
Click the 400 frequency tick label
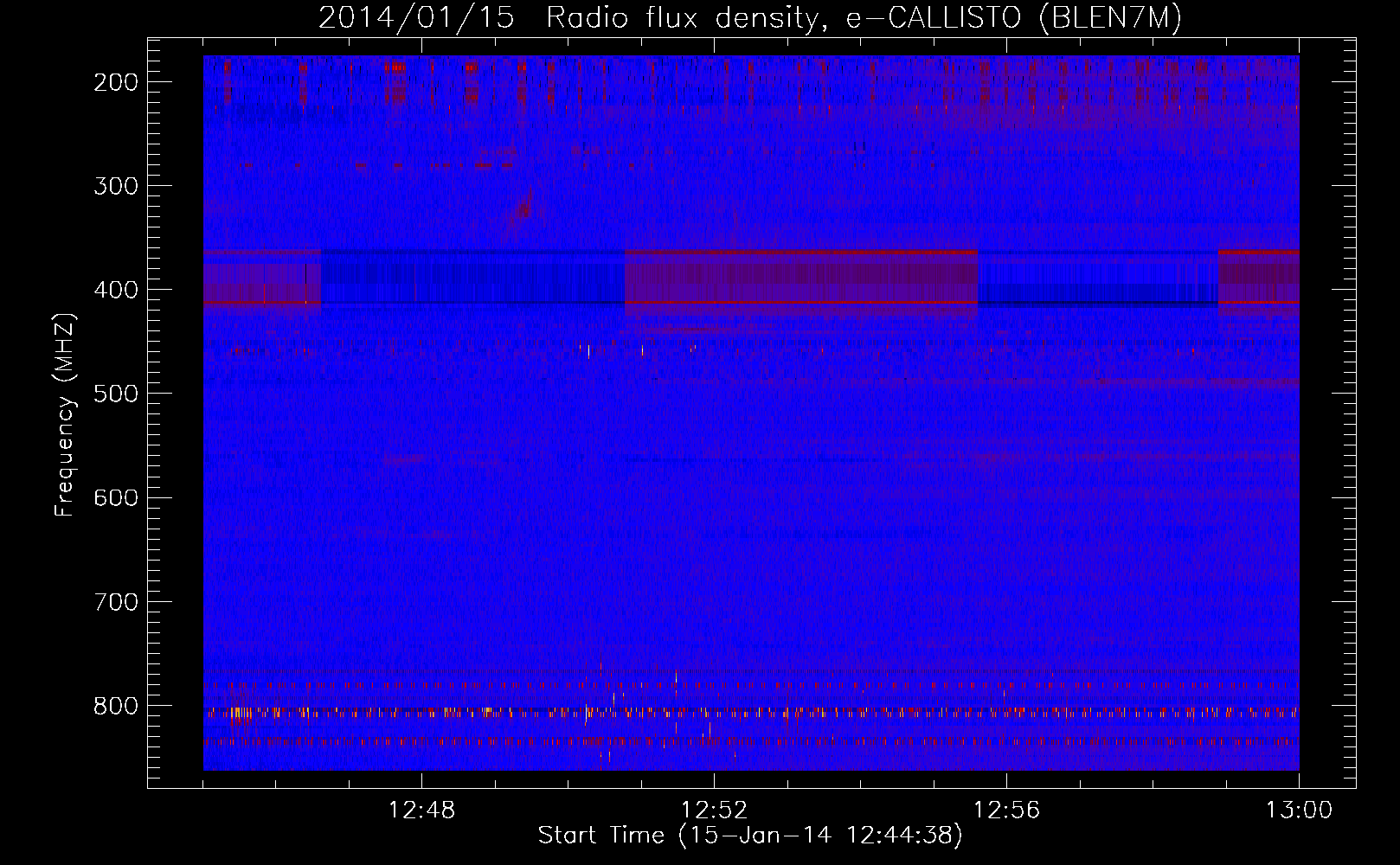[x=114, y=290]
